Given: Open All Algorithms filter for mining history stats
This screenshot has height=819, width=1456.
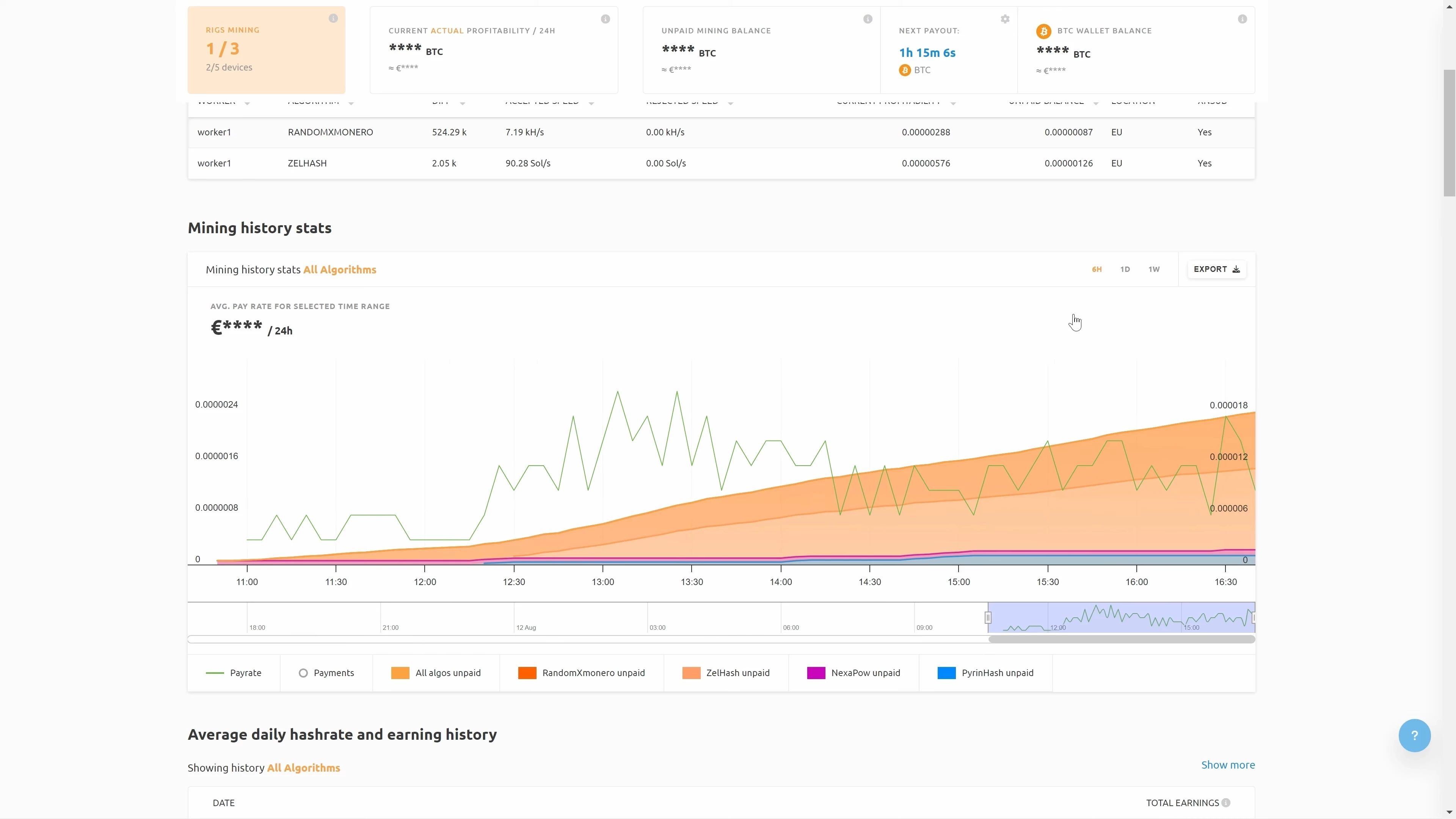Looking at the screenshot, I should click(x=340, y=270).
